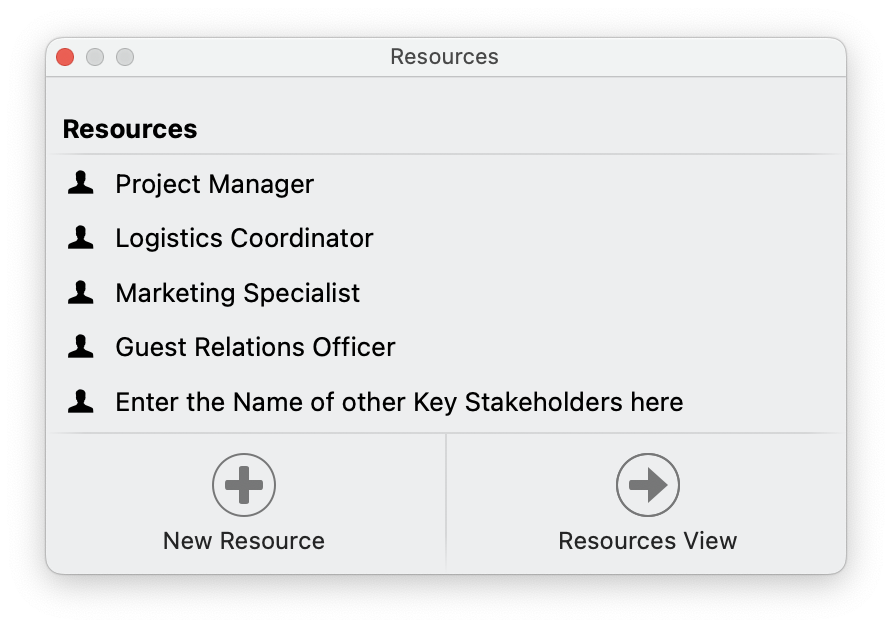Click the yellow minimize button in the titlebar

click(x=94, y=57)
